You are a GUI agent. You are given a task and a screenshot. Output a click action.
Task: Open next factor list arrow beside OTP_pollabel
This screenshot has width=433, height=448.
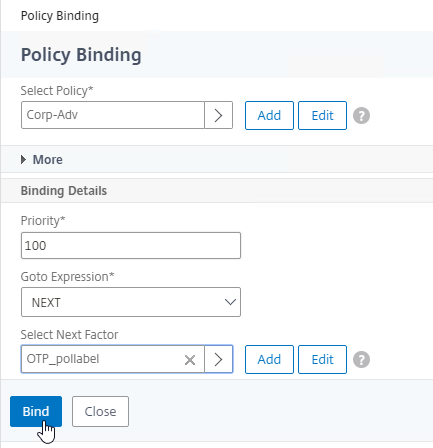coord(218,359)
